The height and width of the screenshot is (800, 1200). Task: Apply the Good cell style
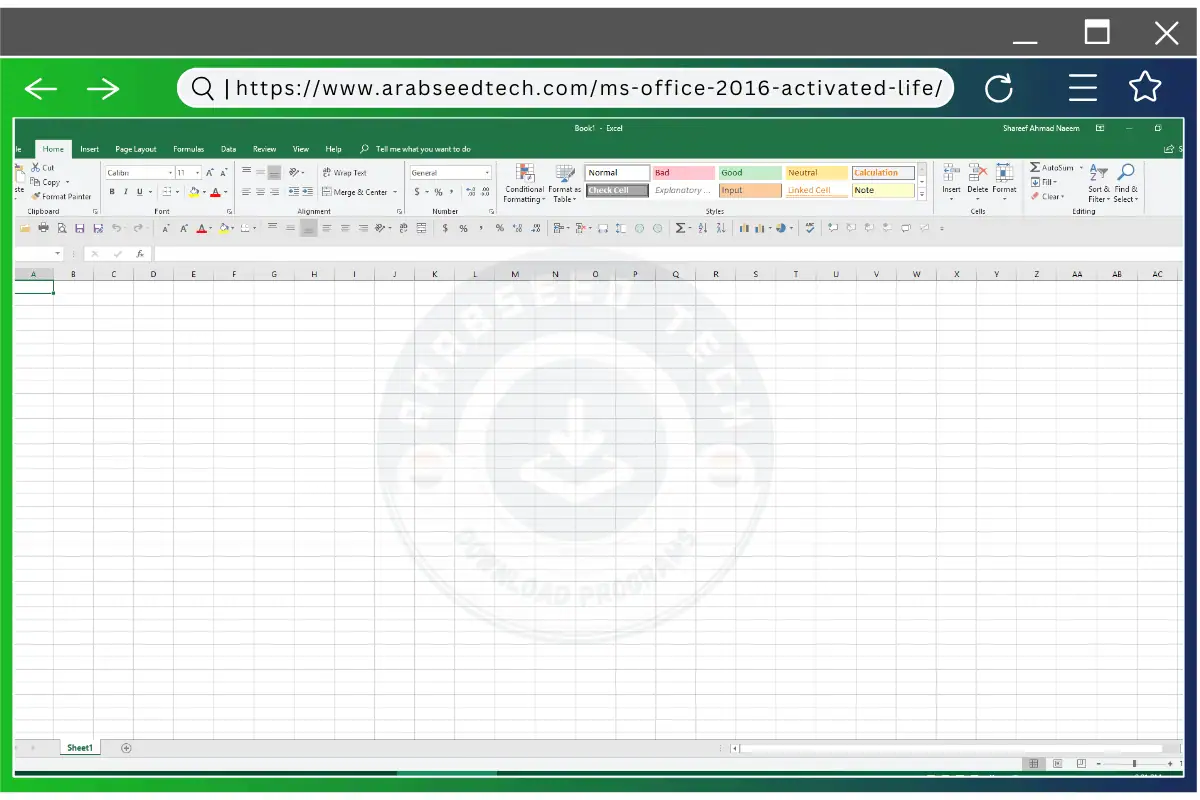748,171
